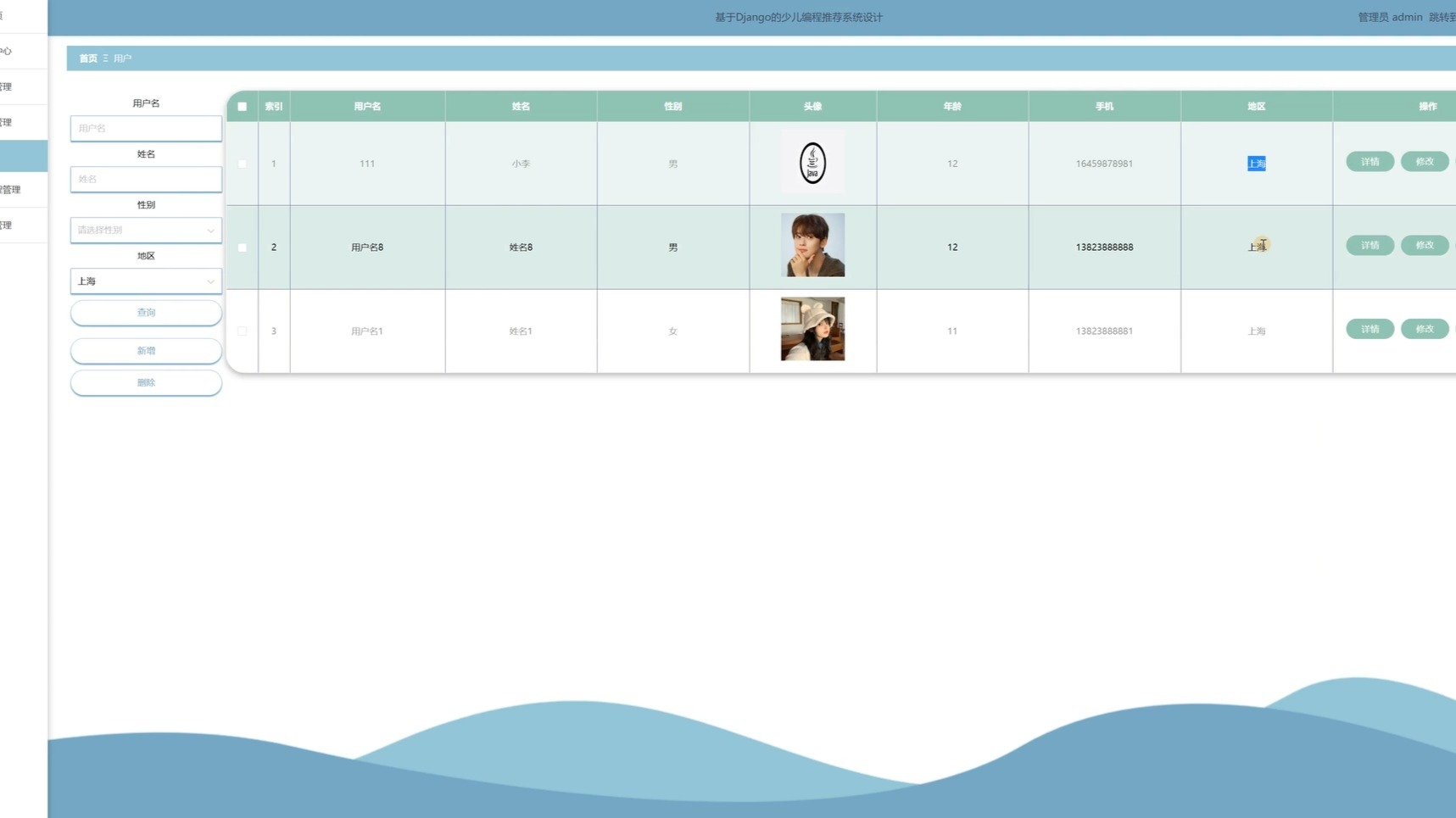Open 详情 for row 3 用户名1
Image resolution: width=1456 pixels, height=818 pixels.
click(x=1370, y=329)
